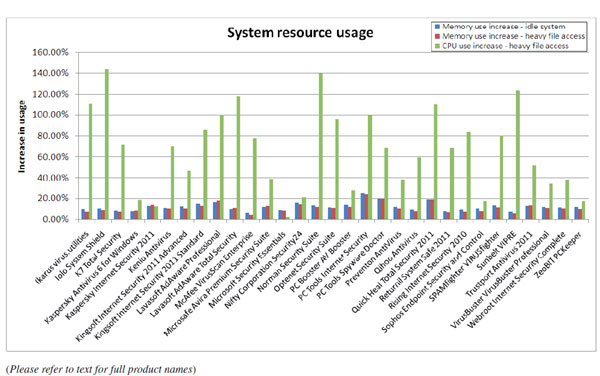Click the 160.00% axis label

[x=51, y=52]
